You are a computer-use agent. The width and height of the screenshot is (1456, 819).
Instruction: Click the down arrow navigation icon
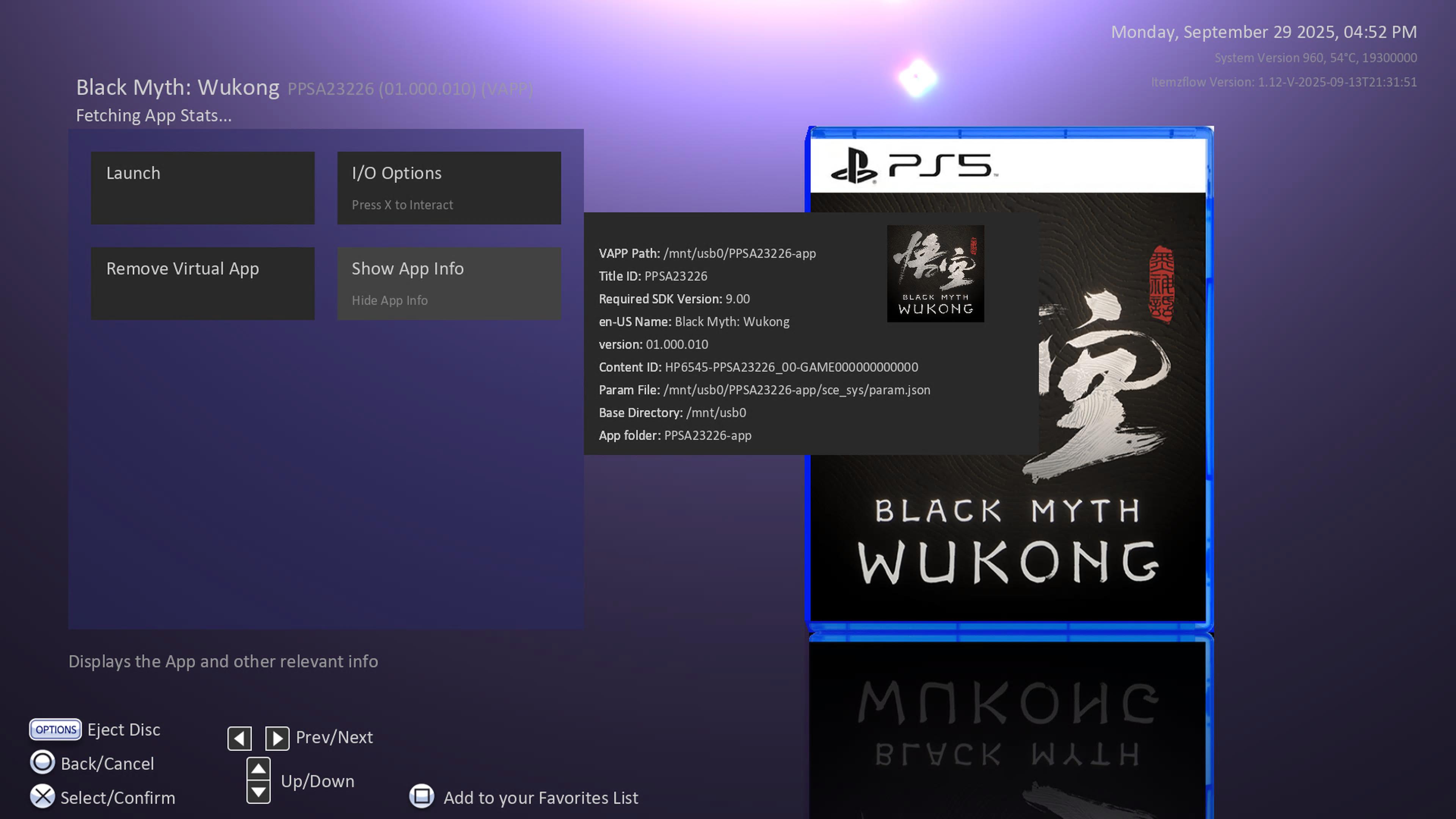tap(258, 791)
